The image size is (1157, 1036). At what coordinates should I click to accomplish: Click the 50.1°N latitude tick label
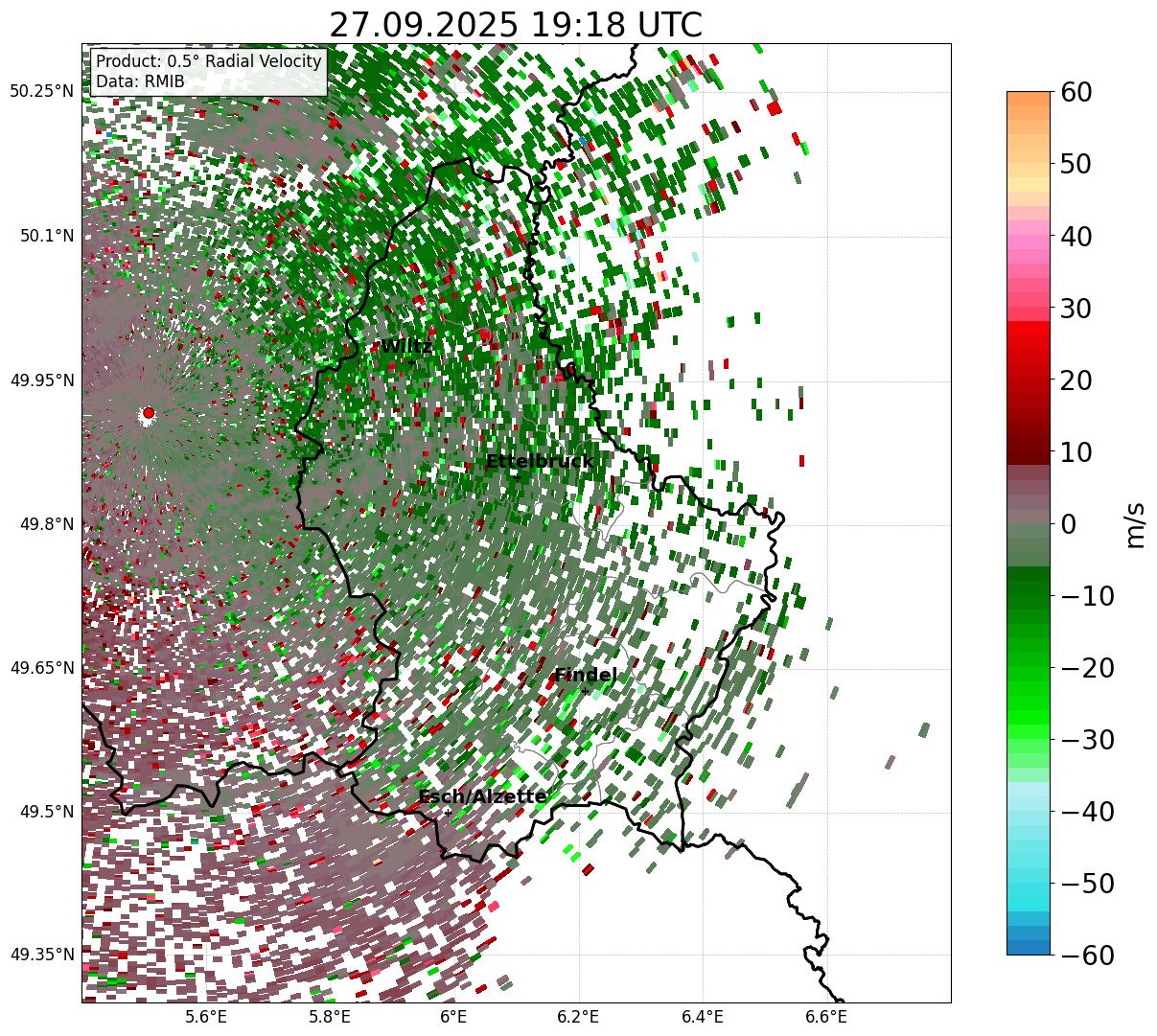point(46,236)
